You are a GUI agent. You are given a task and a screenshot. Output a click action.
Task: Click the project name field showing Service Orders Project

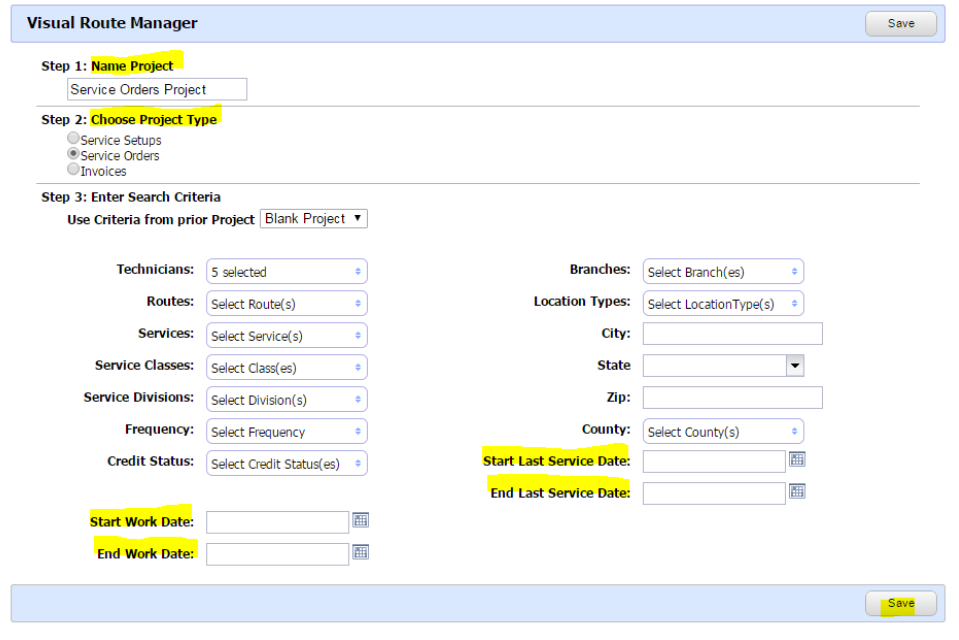pos(156,89)
